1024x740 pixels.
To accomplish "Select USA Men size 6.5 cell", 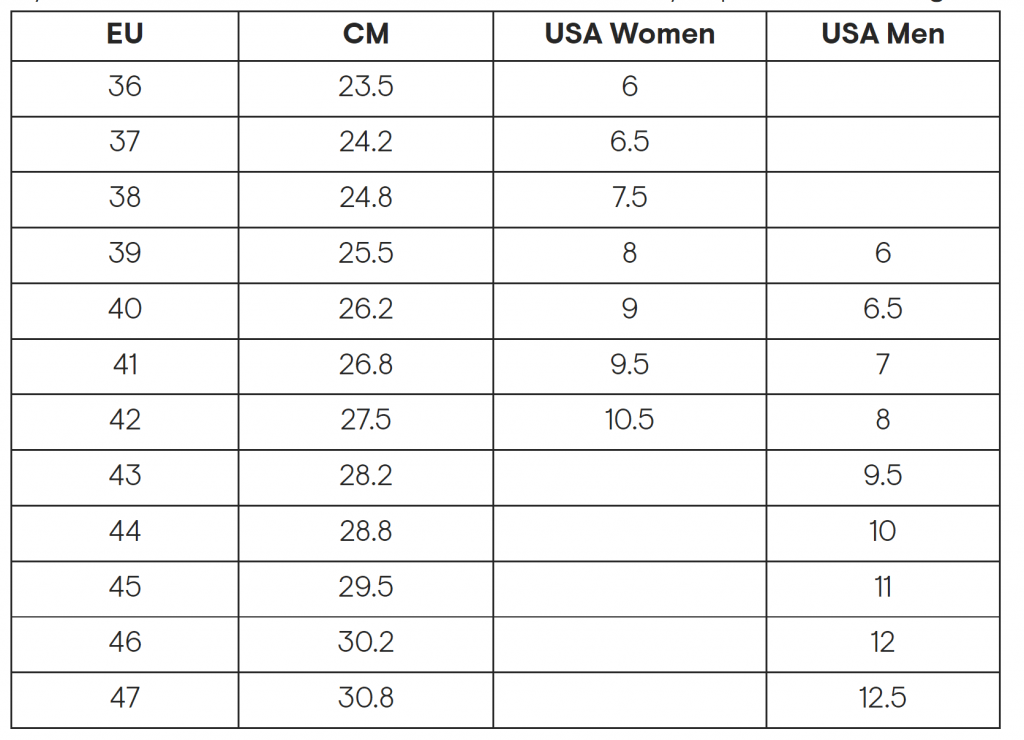I will [x=883, y=311].
